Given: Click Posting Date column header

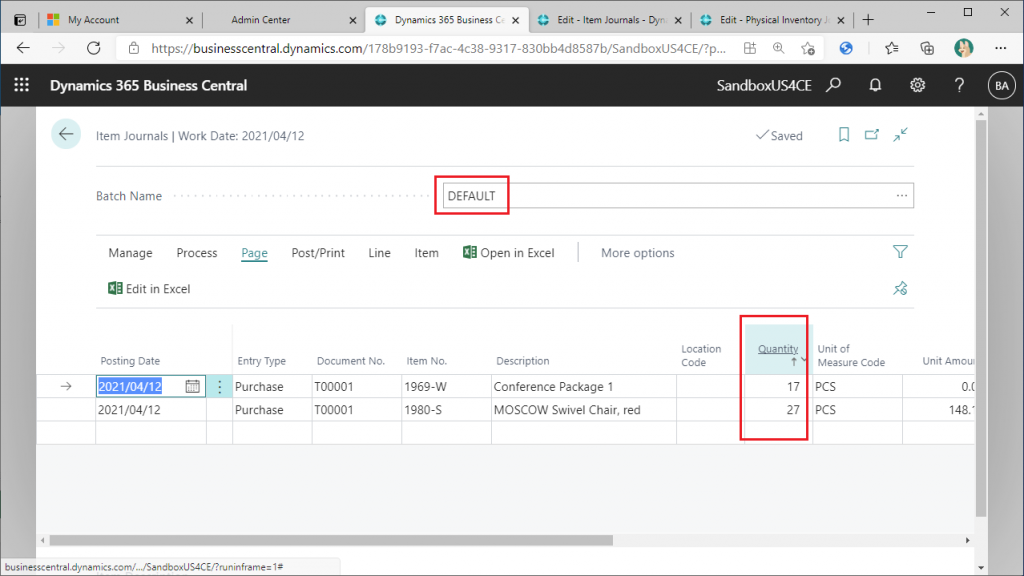Looking at the screenshot, I should [130, 360].
